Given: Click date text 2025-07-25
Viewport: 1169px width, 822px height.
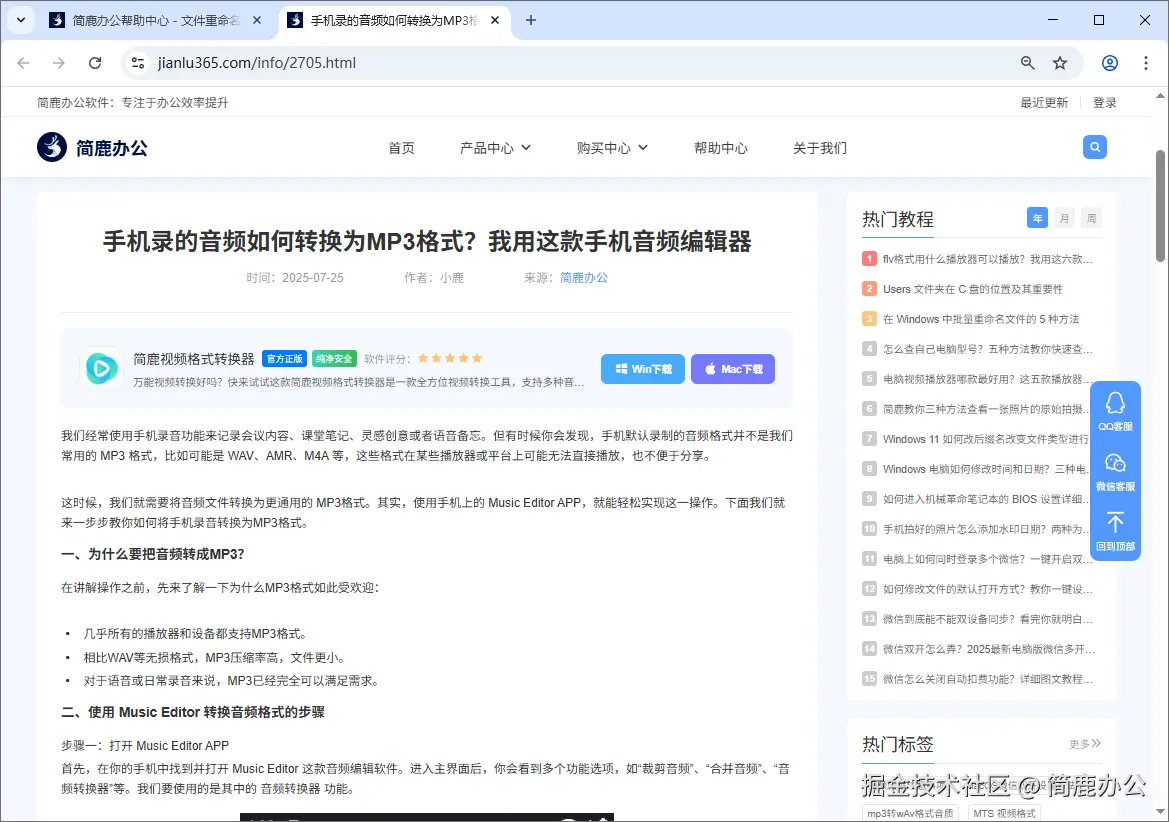Looking at the screenshot, I should tap(312, 277).
